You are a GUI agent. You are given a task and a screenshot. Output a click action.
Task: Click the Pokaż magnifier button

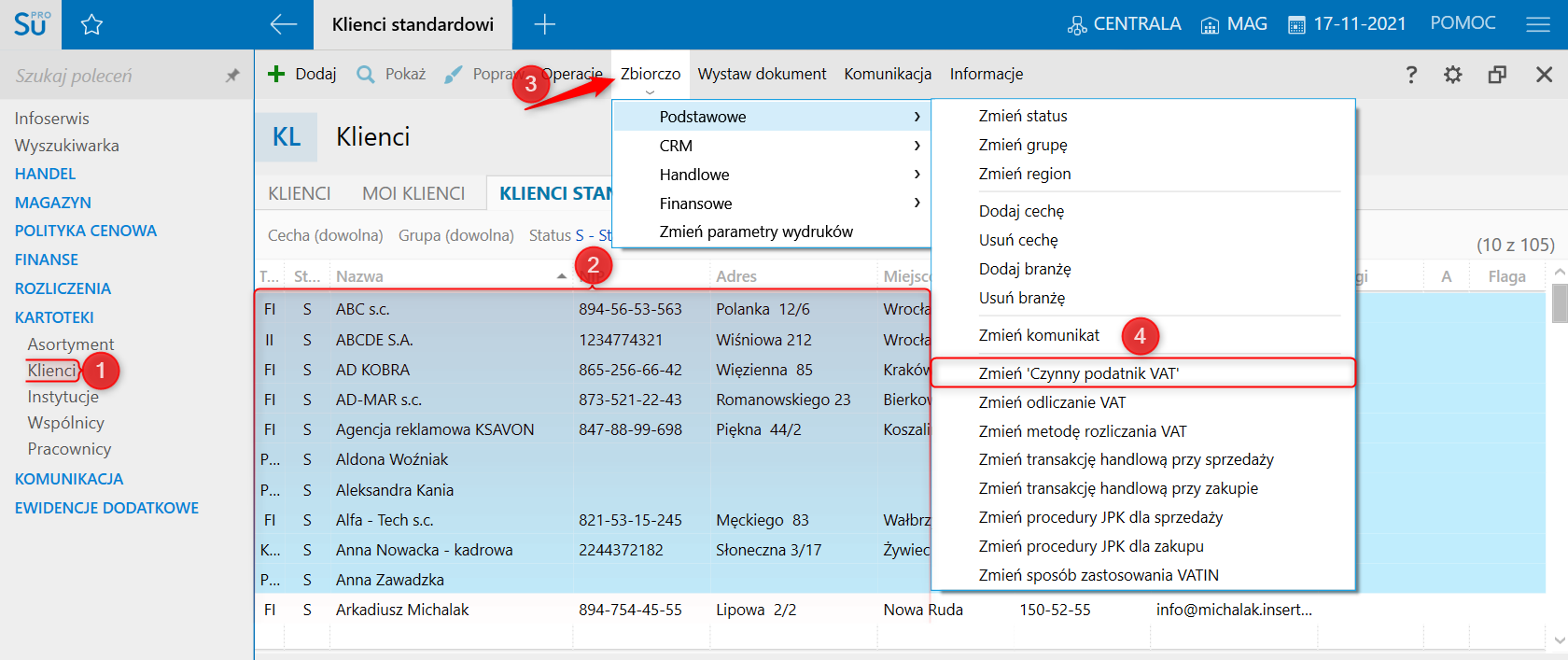[x=391, y=74]
